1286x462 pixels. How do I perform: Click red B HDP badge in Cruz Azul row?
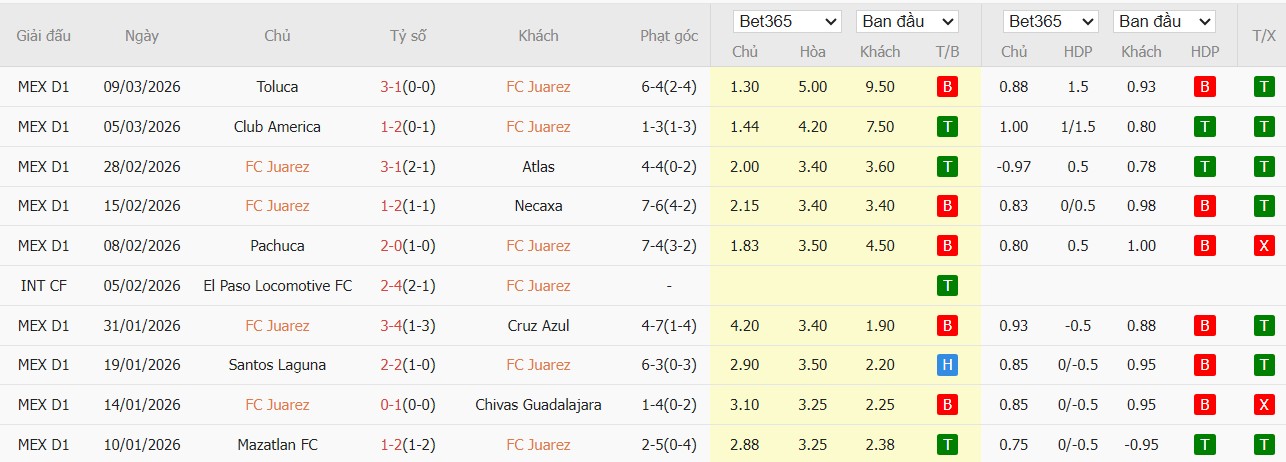click(x=1205, y=325)
